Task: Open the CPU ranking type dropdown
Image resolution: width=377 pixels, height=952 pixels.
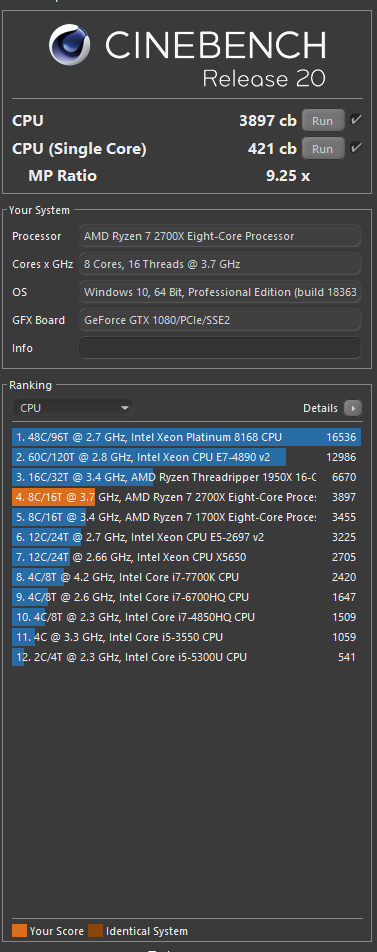Action: tap(73, 408)
